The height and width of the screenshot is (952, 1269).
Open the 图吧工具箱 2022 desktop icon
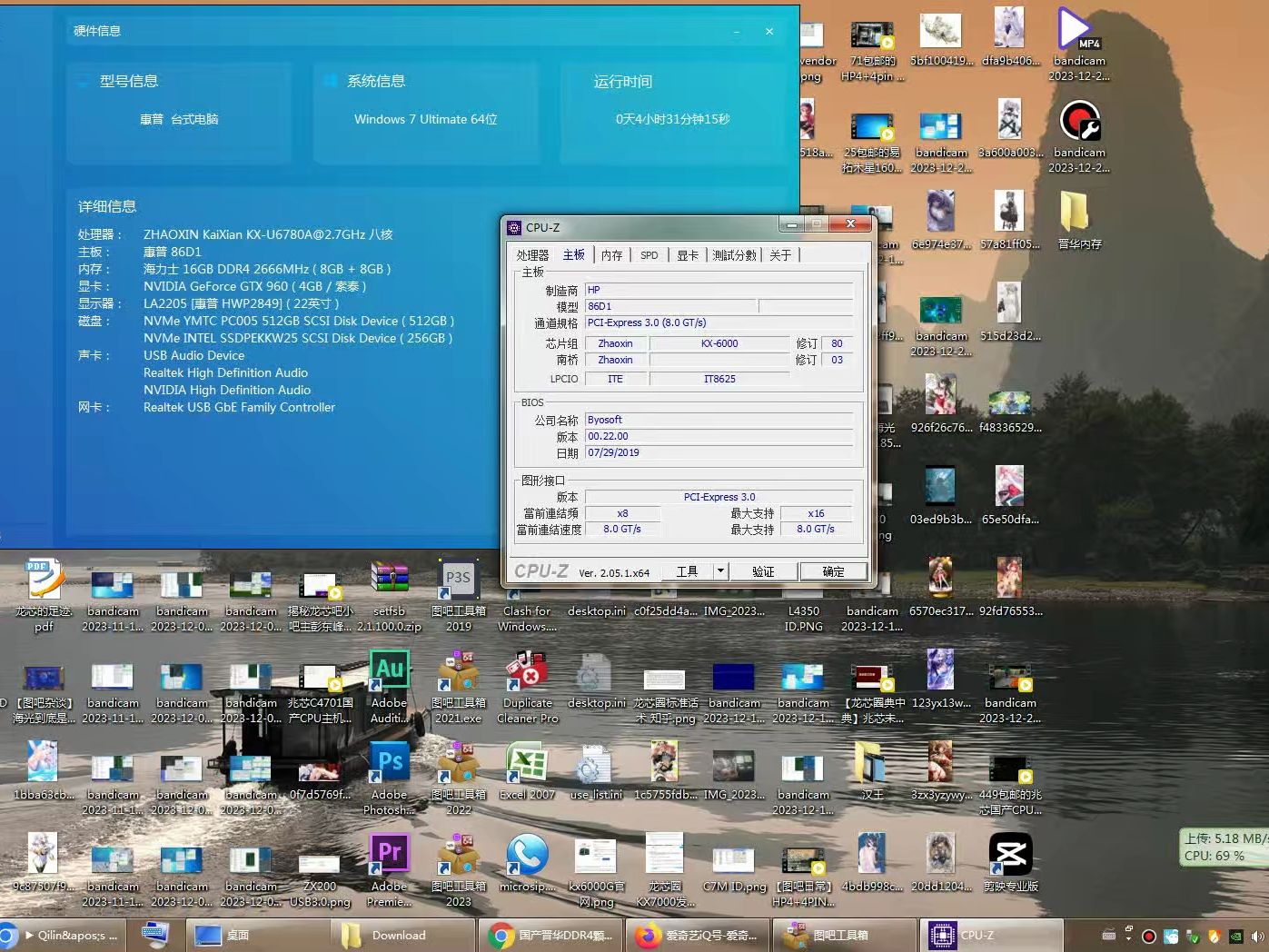pyautogui.click(x=458, y=778)
